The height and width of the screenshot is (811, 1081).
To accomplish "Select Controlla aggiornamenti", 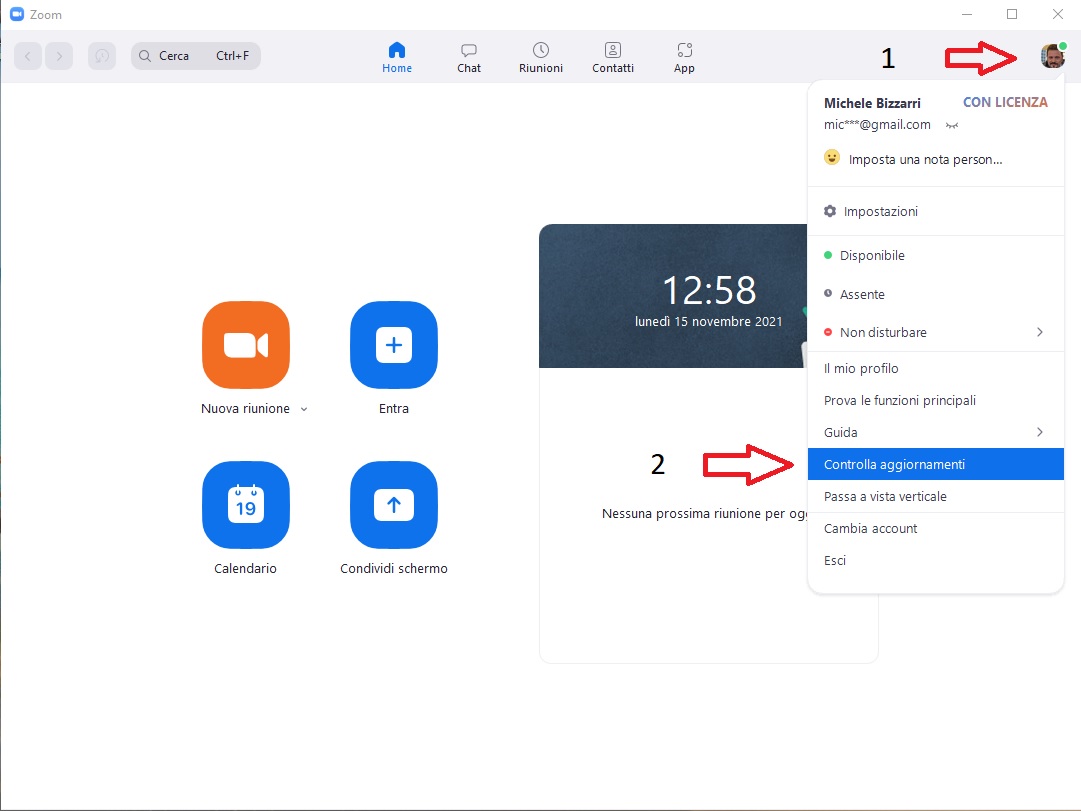I will (936, 464).
